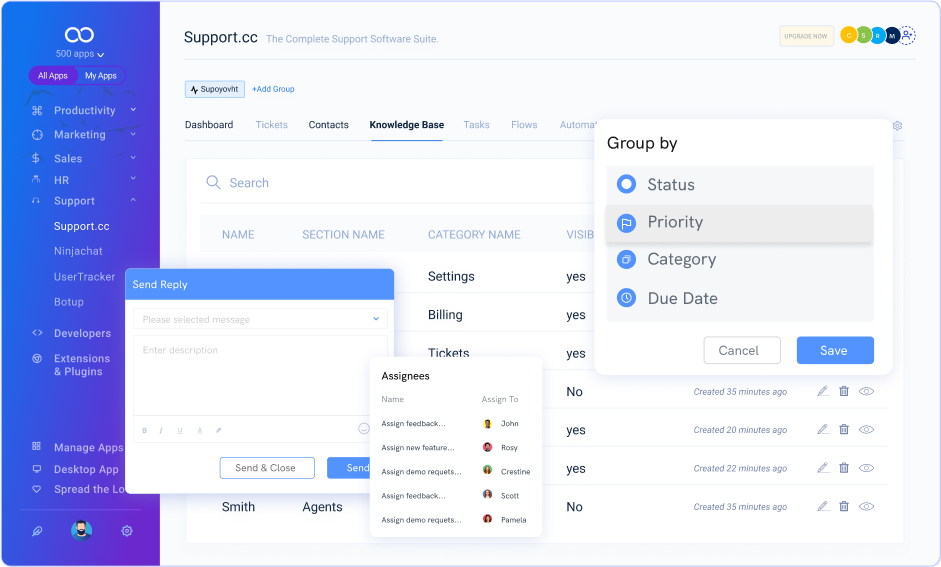Edit the row created 22 minutes ago
The width and height of the screenshot is (941, 567).
[823, 468]
